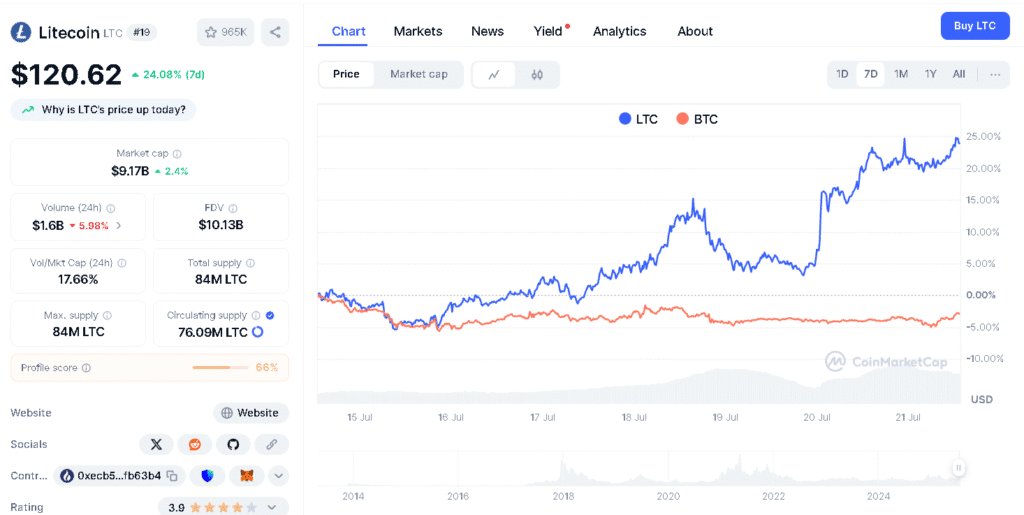Open the About tab
The width and height of the screenshot is (1024, 515).
(x=695, y=31)
